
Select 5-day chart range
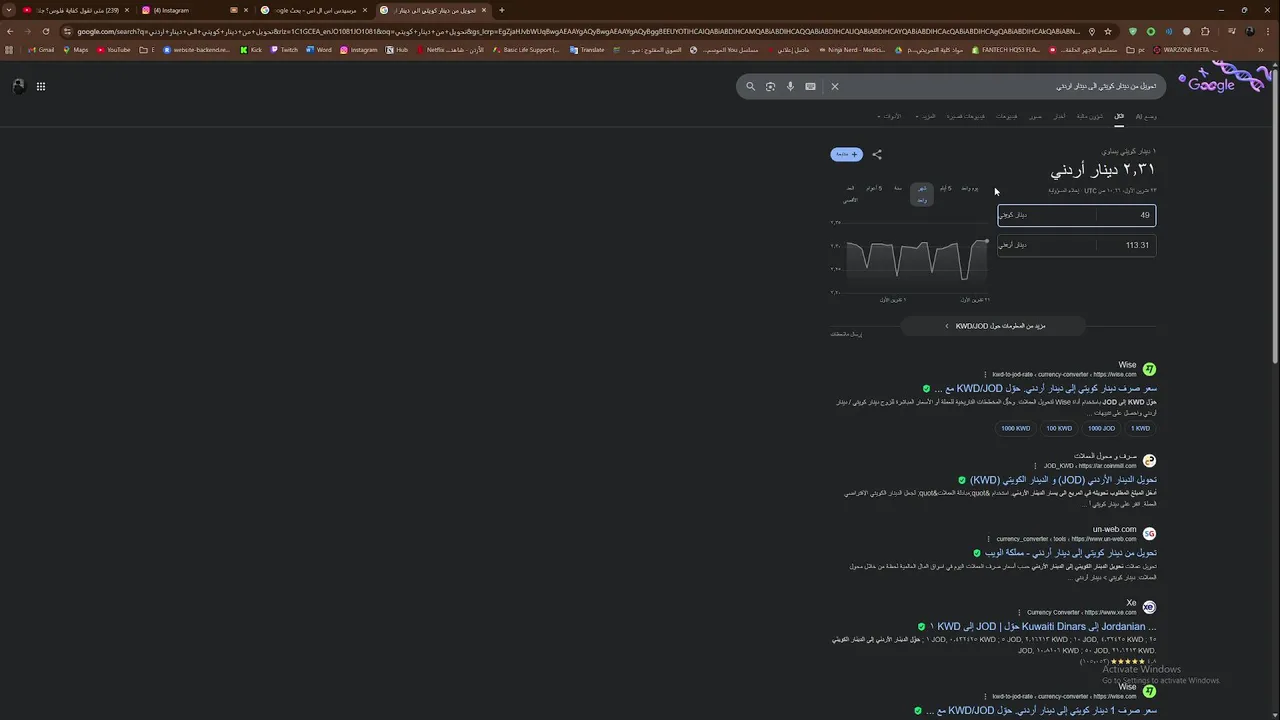point(945,188)
